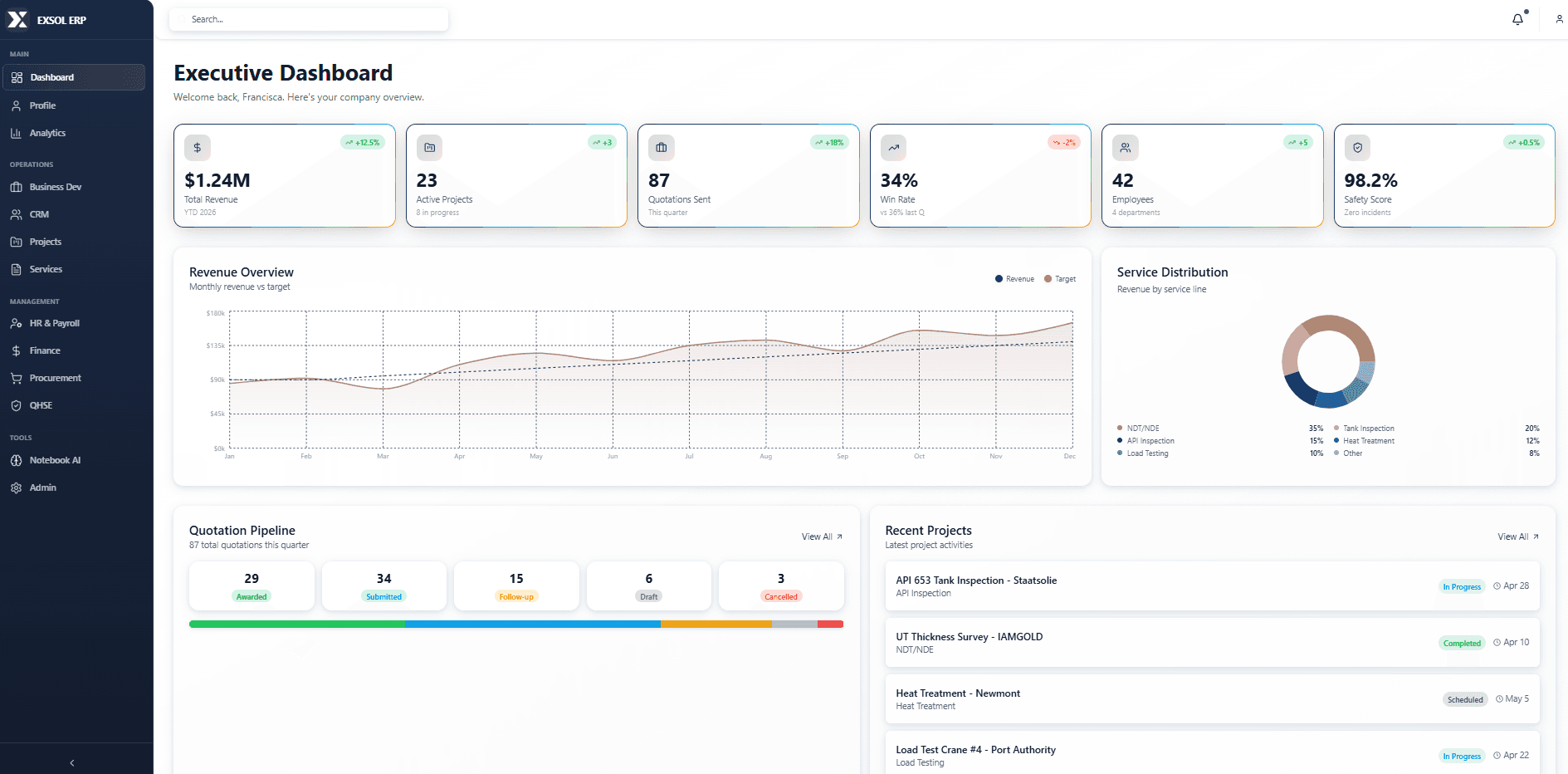Click the dollar icon on Total Revenue card
The image size is (1568, 774).
(x=198, y=148)
